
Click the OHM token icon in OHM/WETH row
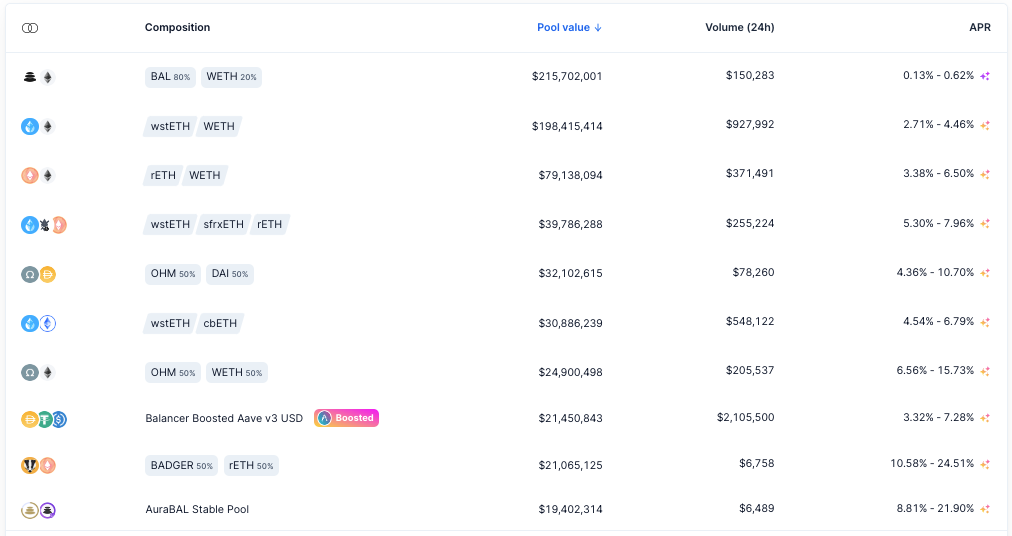click(30, 373)
